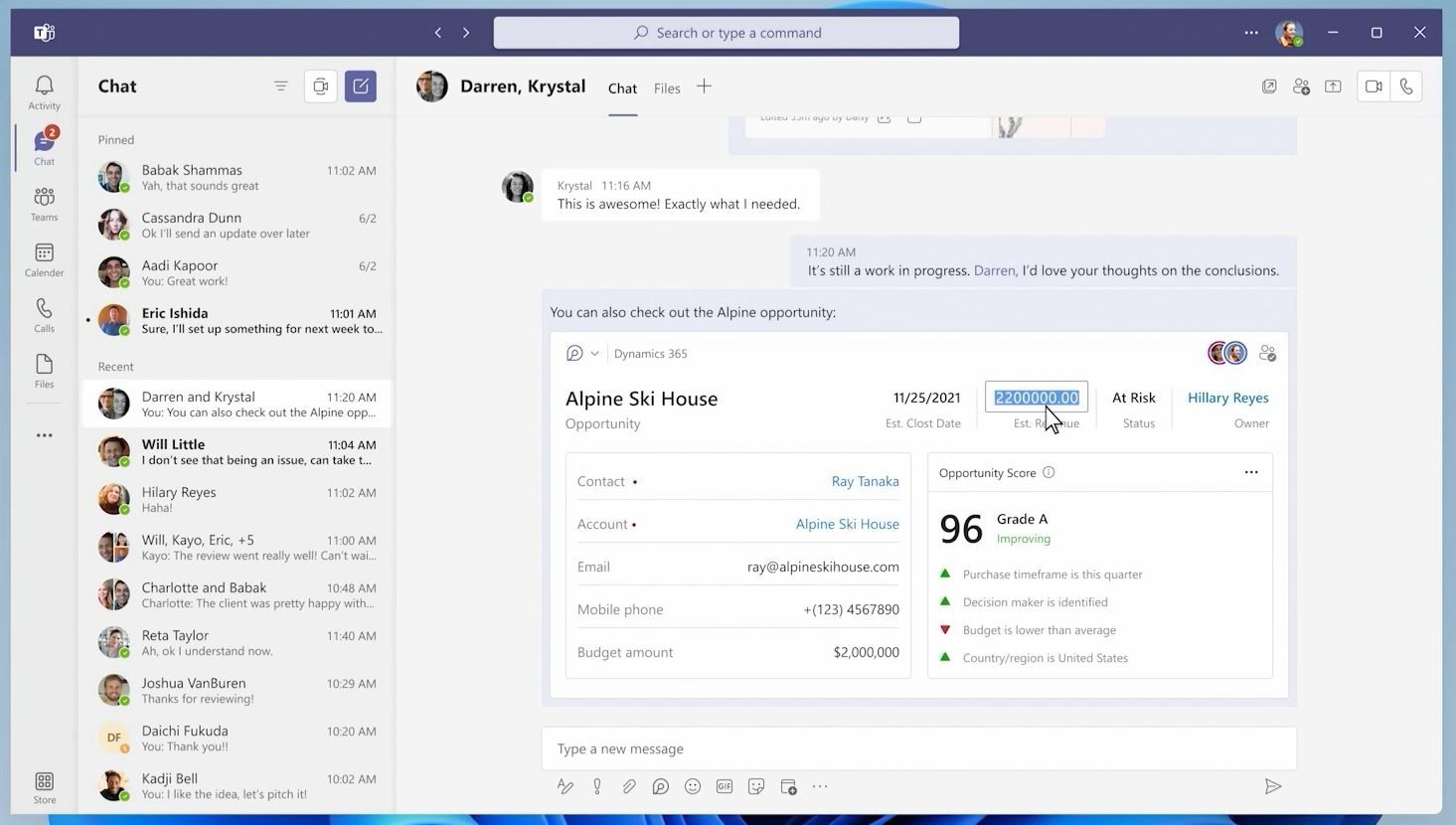Open the Chat section with 2 badge
Viewport: 1456px width, 825px height.
coord(44,147)
